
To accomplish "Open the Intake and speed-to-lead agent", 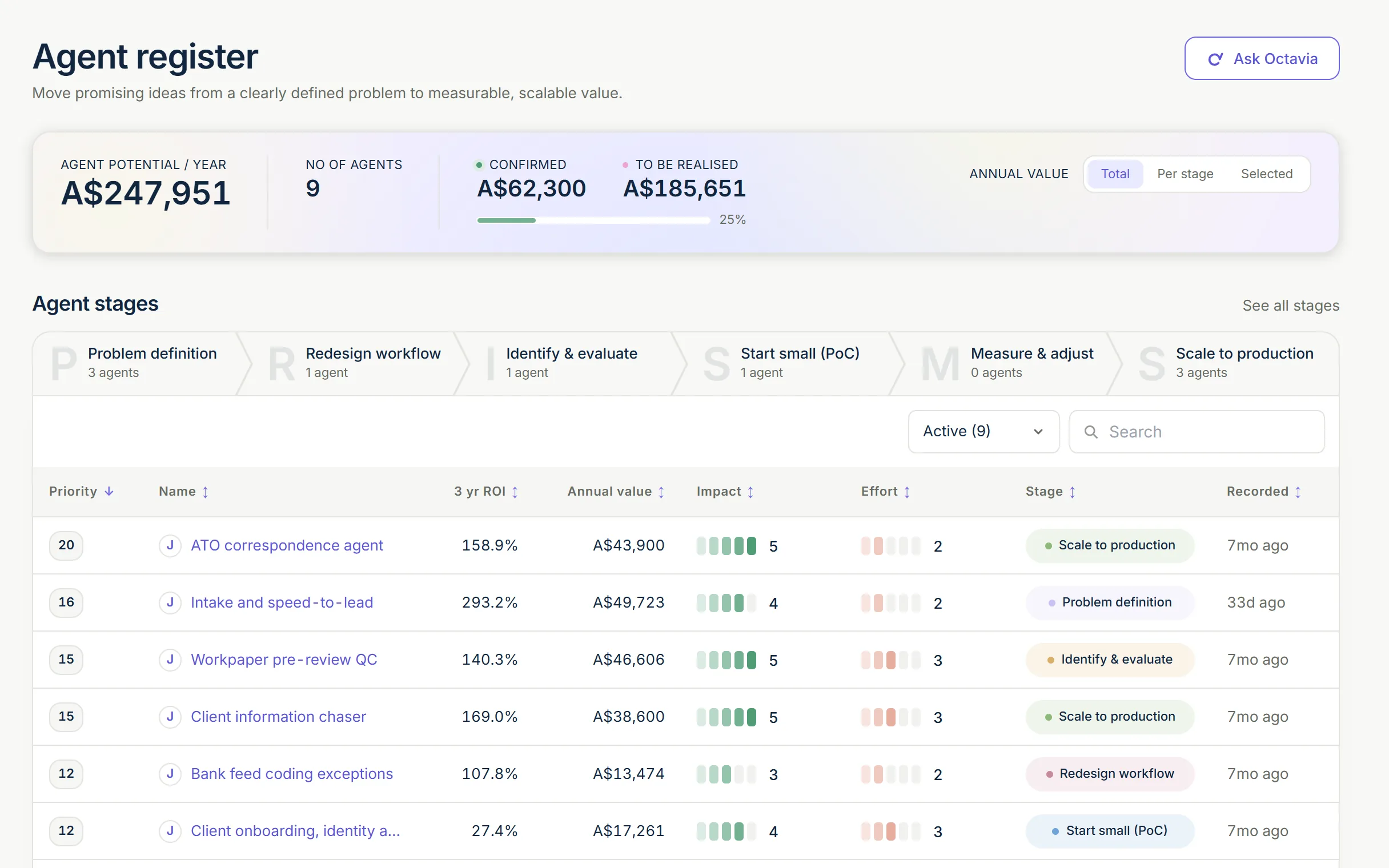I will coord(282,603).
